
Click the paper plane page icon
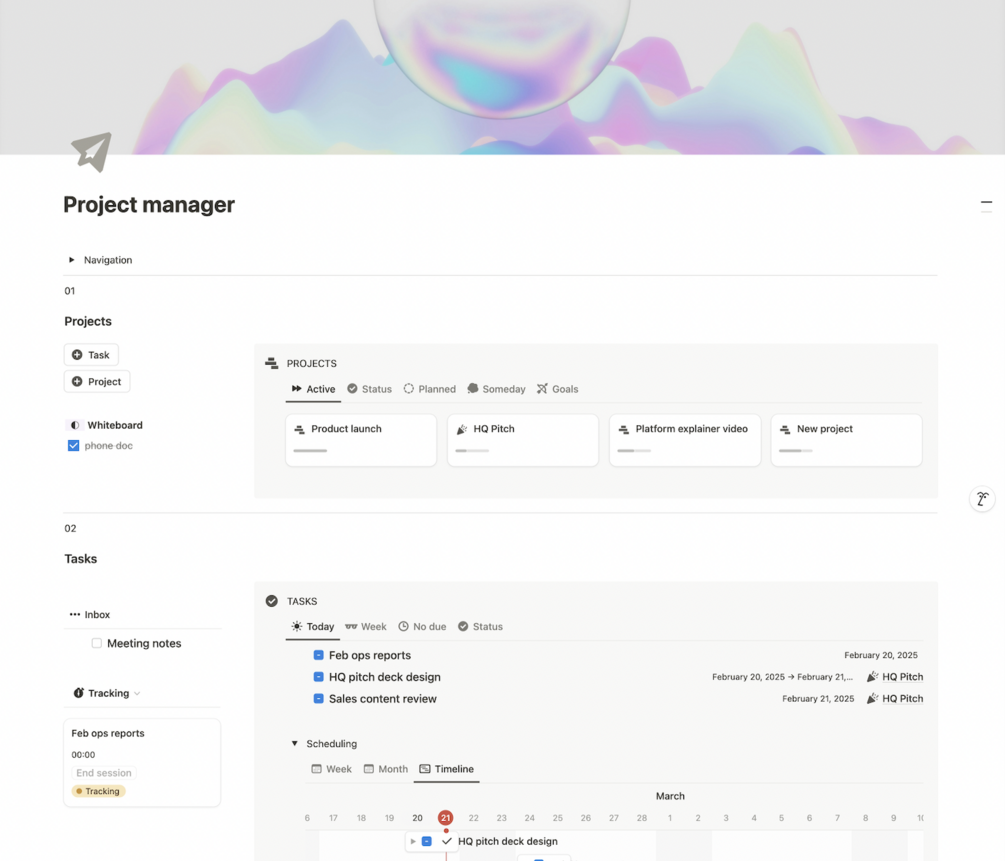coord(92,152)
